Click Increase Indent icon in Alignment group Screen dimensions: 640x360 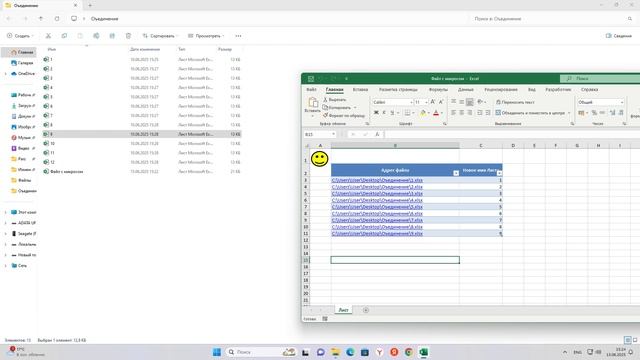coord(488,113)
